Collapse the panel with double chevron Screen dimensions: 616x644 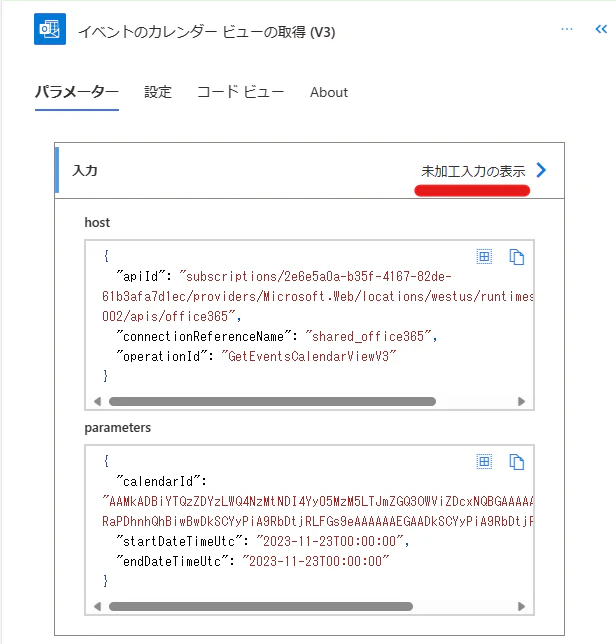coord(601,29)
